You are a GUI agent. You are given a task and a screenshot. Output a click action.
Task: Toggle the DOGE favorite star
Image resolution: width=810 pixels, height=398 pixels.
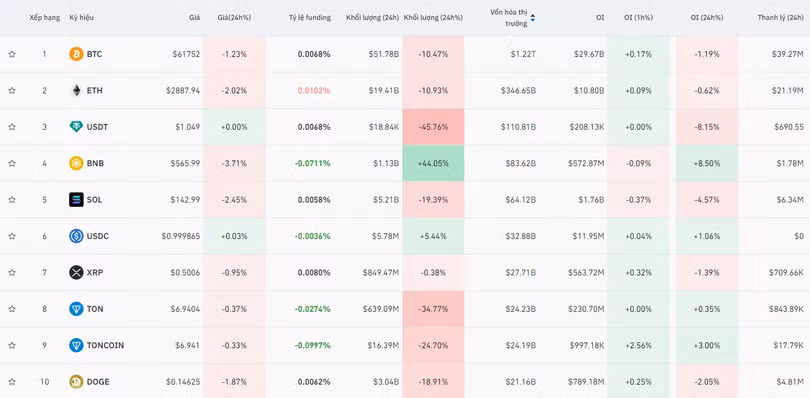[x=12, y=382]
